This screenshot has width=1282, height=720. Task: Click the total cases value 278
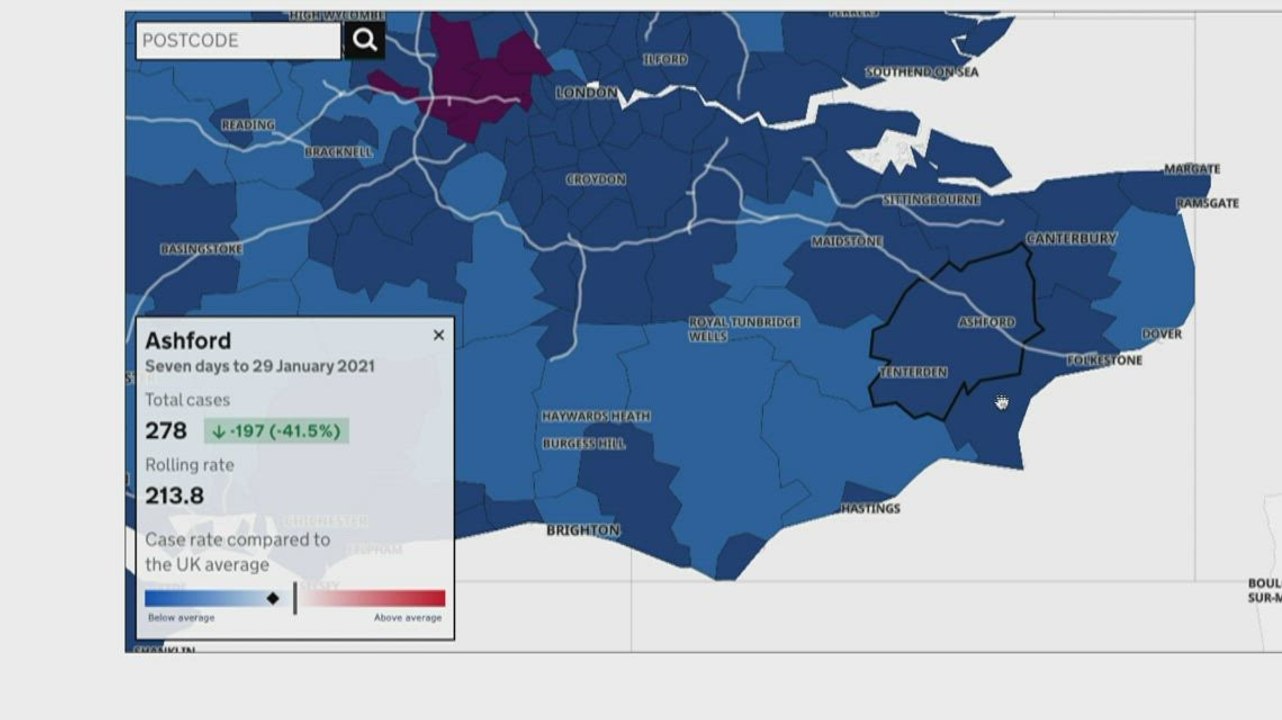click(166, 431)
